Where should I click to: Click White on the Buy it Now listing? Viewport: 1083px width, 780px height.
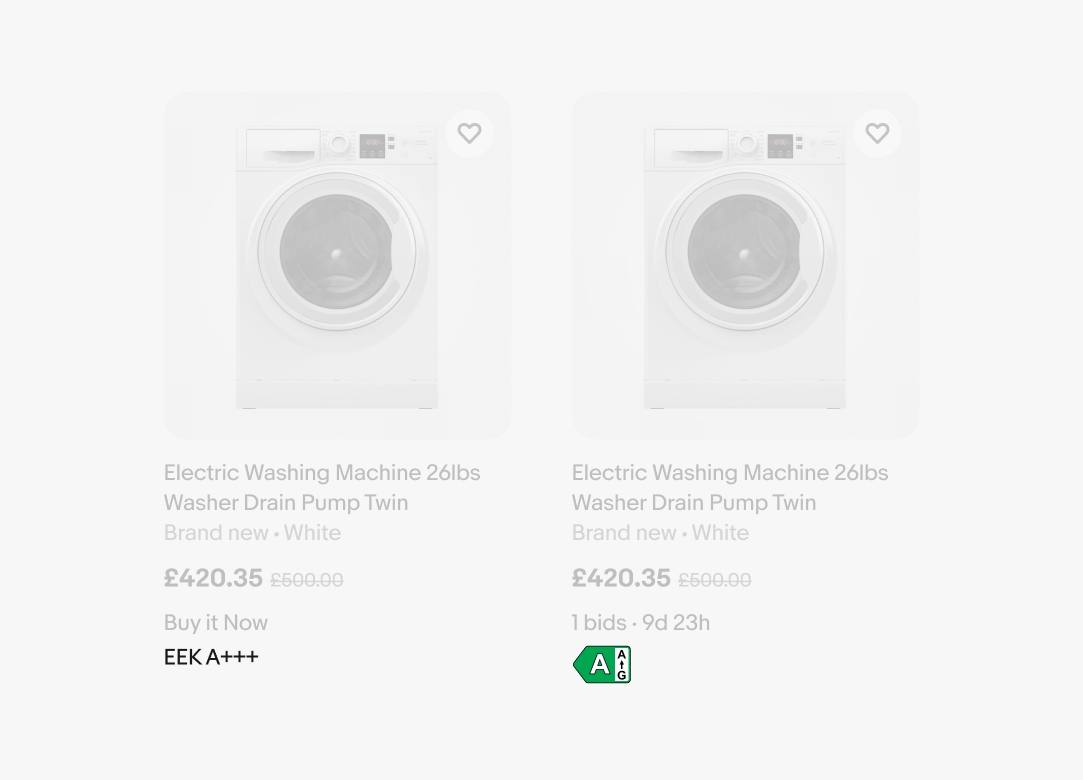click(x=312, y=533)
